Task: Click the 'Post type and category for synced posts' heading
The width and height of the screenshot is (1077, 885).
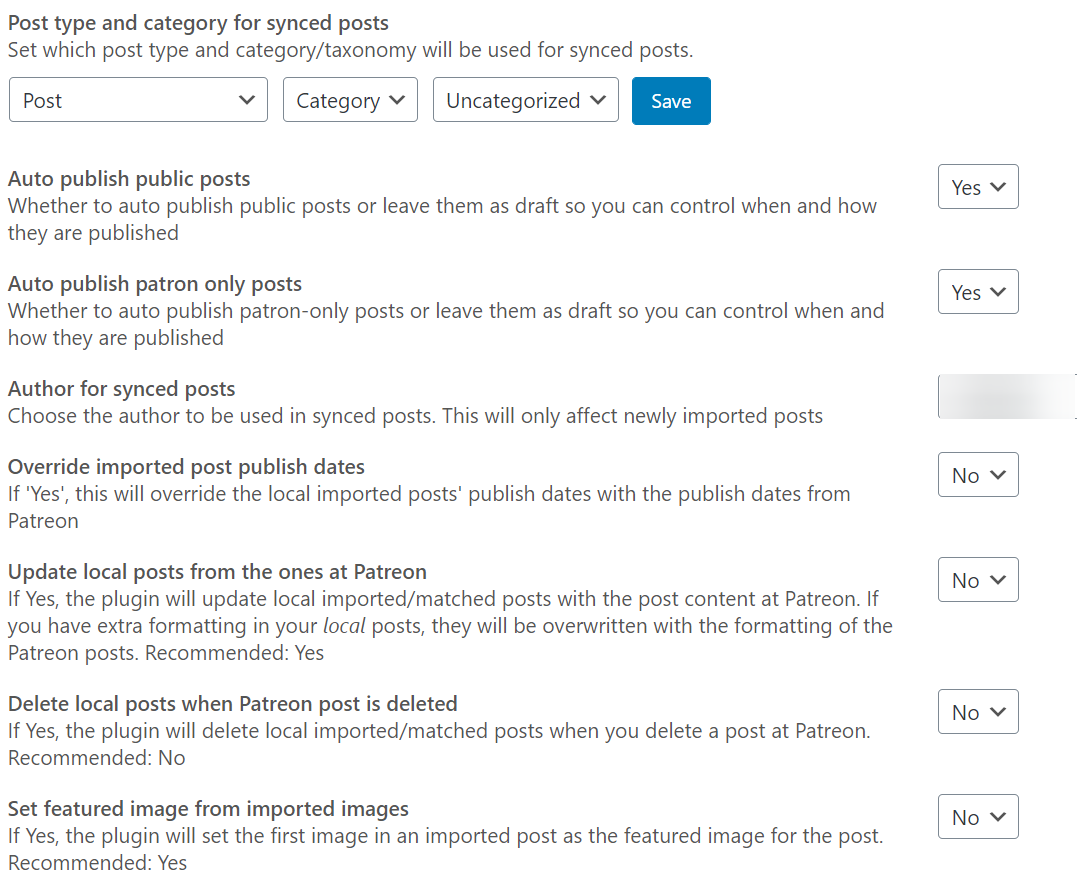Action: click(198, 22)
